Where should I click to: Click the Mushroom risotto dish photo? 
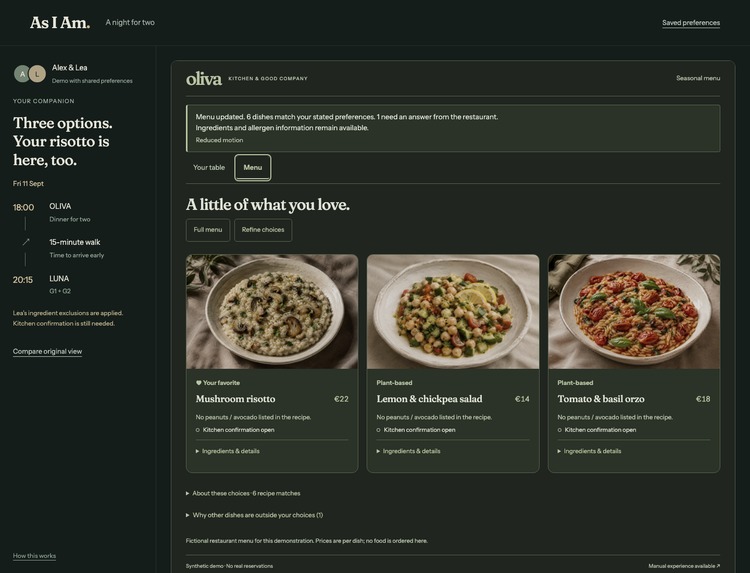272,311
